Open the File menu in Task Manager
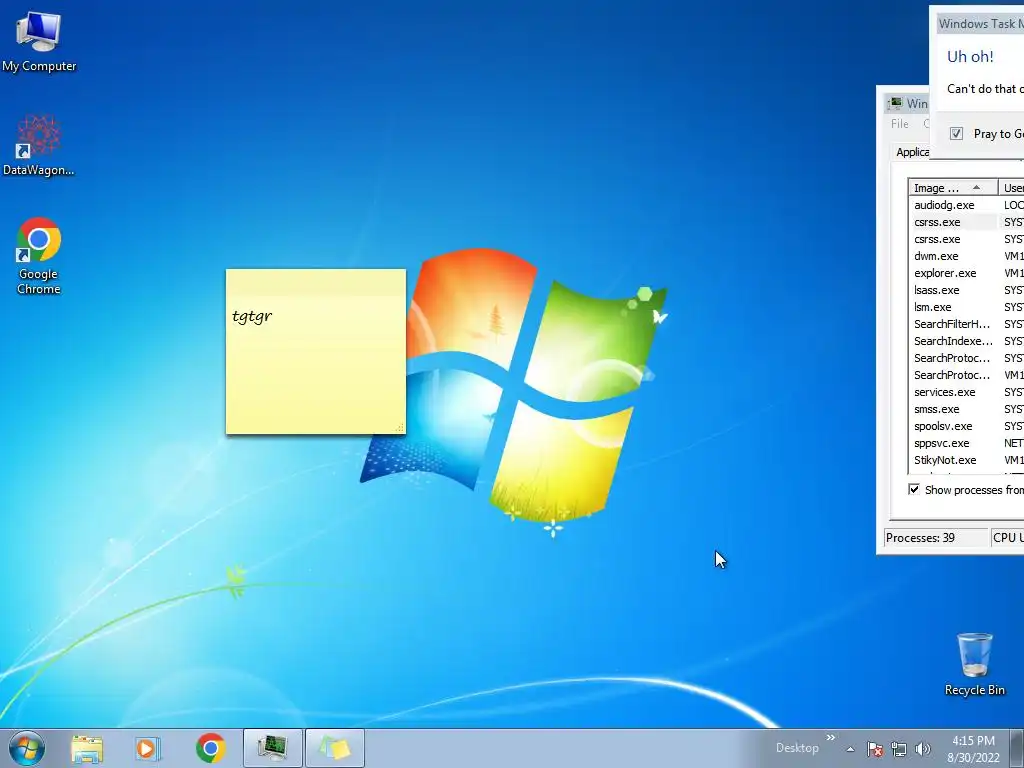The height and width of the screenshot is (768, 1024). point(900,123)
